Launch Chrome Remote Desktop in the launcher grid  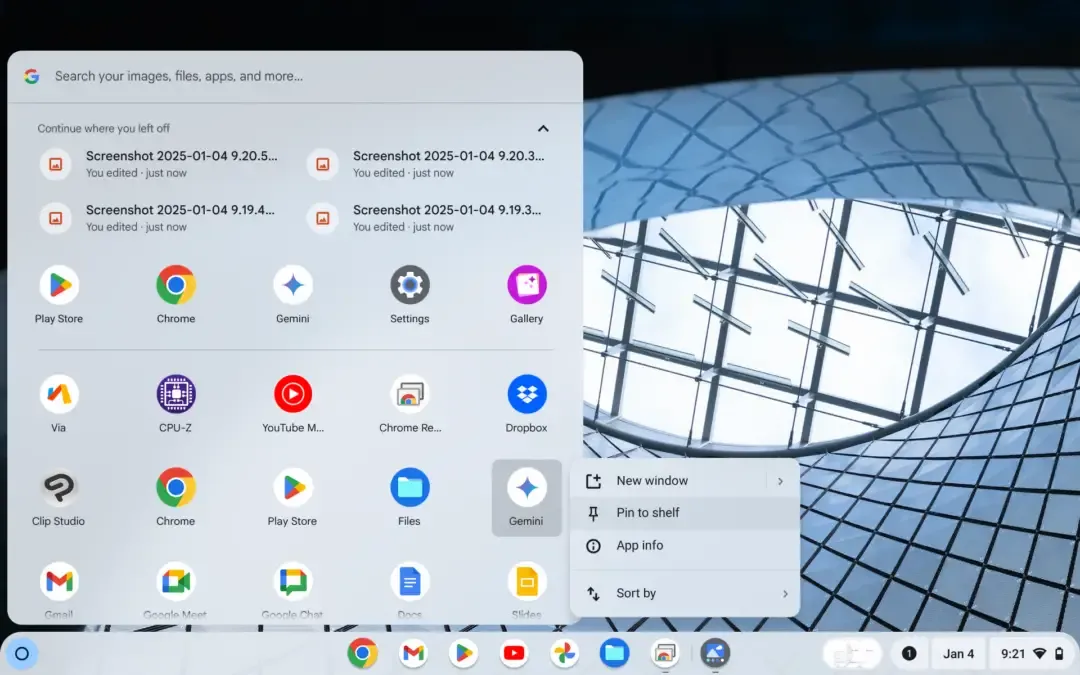tap(410, 404)
